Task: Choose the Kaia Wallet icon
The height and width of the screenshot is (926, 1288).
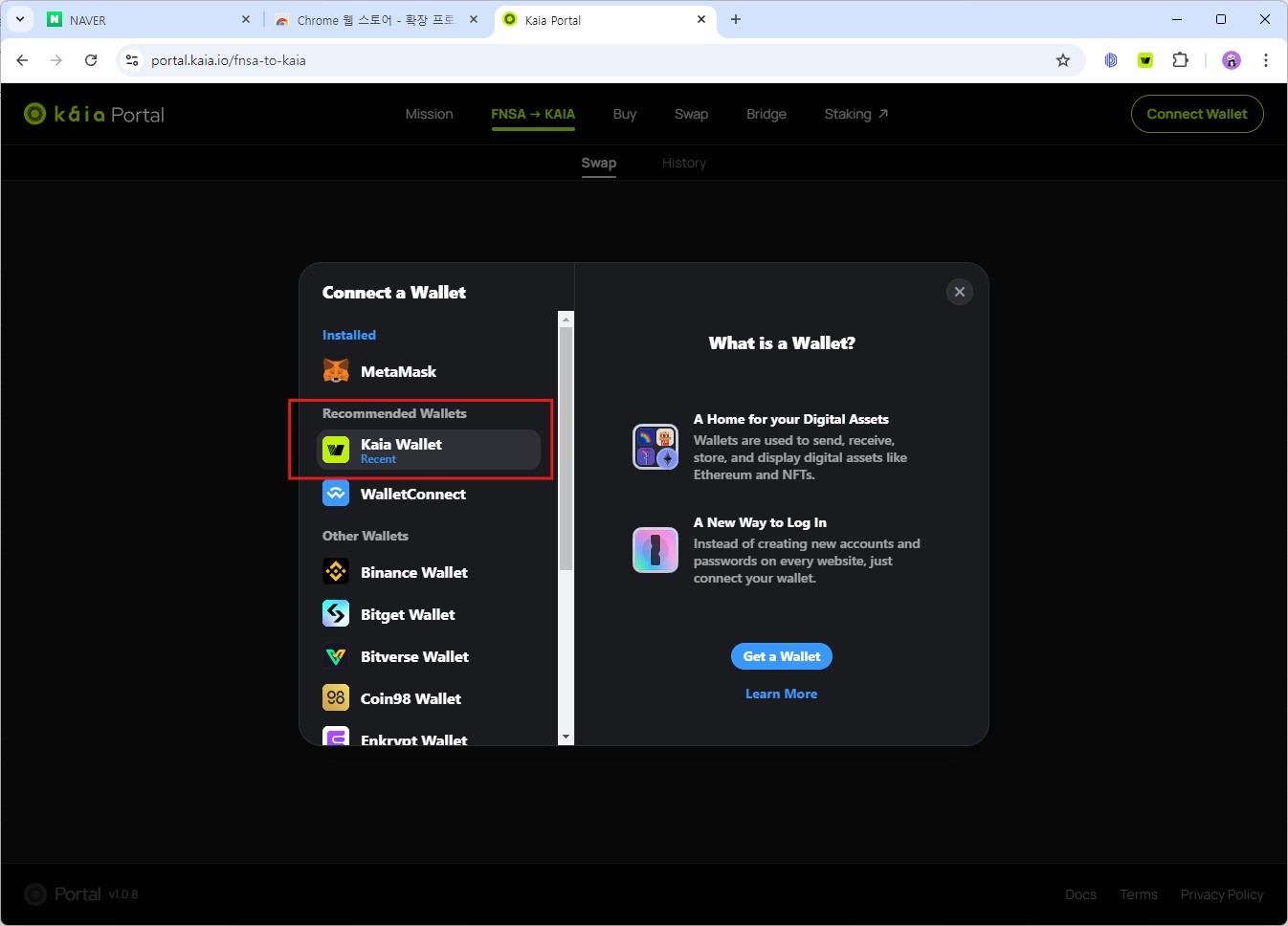Action: click(x=336, y=450)
